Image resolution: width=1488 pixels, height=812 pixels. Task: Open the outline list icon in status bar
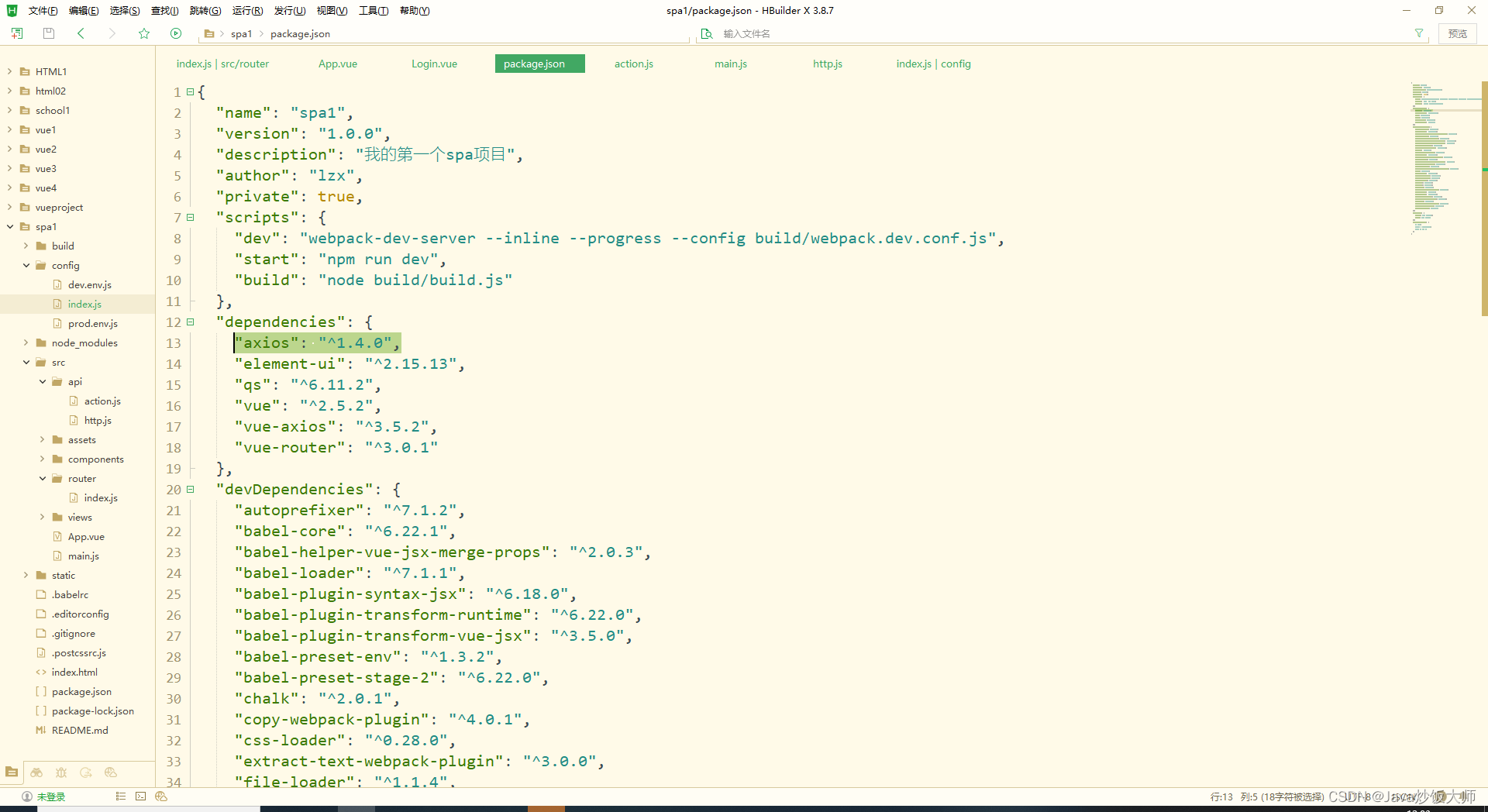pos(121,797)
